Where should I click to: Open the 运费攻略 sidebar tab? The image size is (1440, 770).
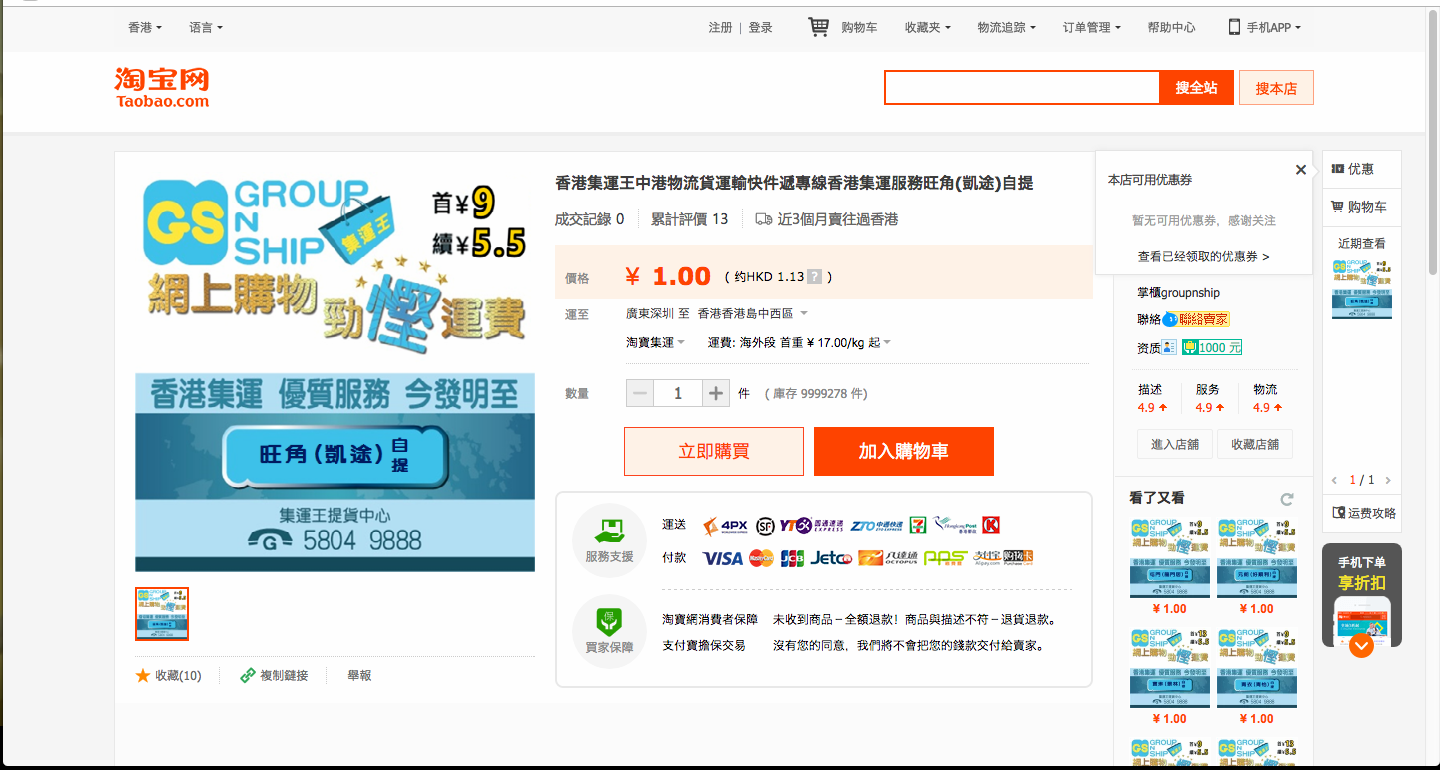pos(1361,513)
